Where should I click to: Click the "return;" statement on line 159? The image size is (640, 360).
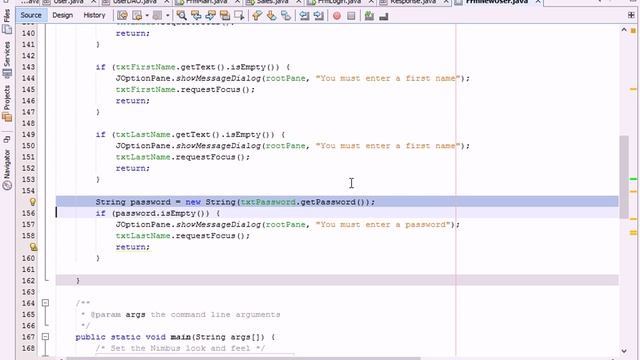[133, 247]
